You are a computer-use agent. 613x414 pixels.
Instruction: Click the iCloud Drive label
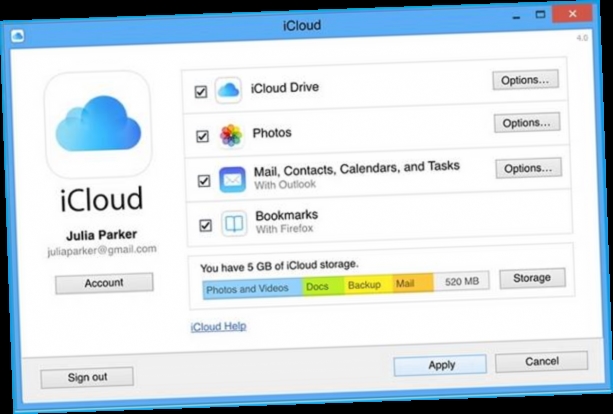(285, 88)
